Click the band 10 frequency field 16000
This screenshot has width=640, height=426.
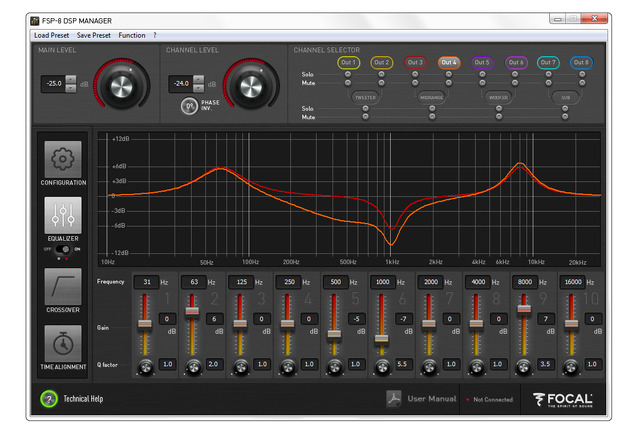(573, 282)
